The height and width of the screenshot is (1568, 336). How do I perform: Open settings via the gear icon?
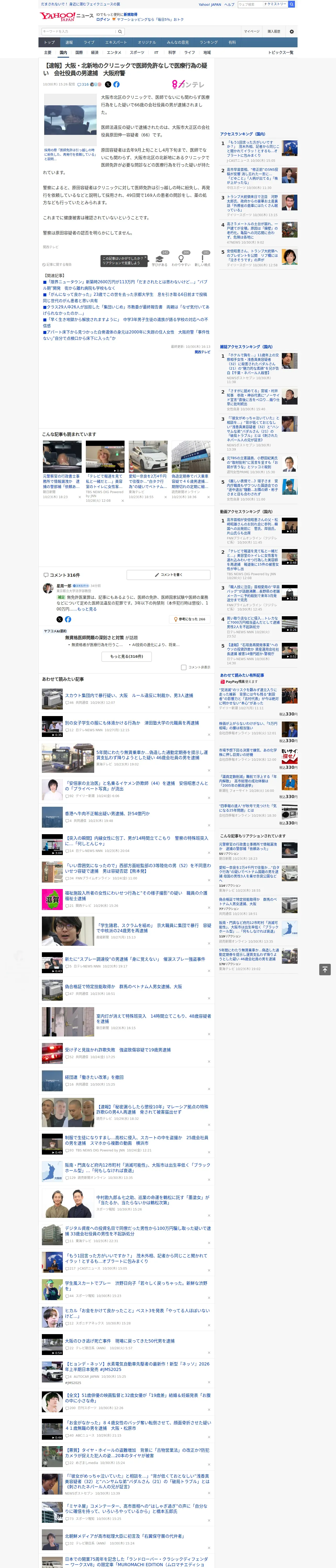(x=292, y=32)
